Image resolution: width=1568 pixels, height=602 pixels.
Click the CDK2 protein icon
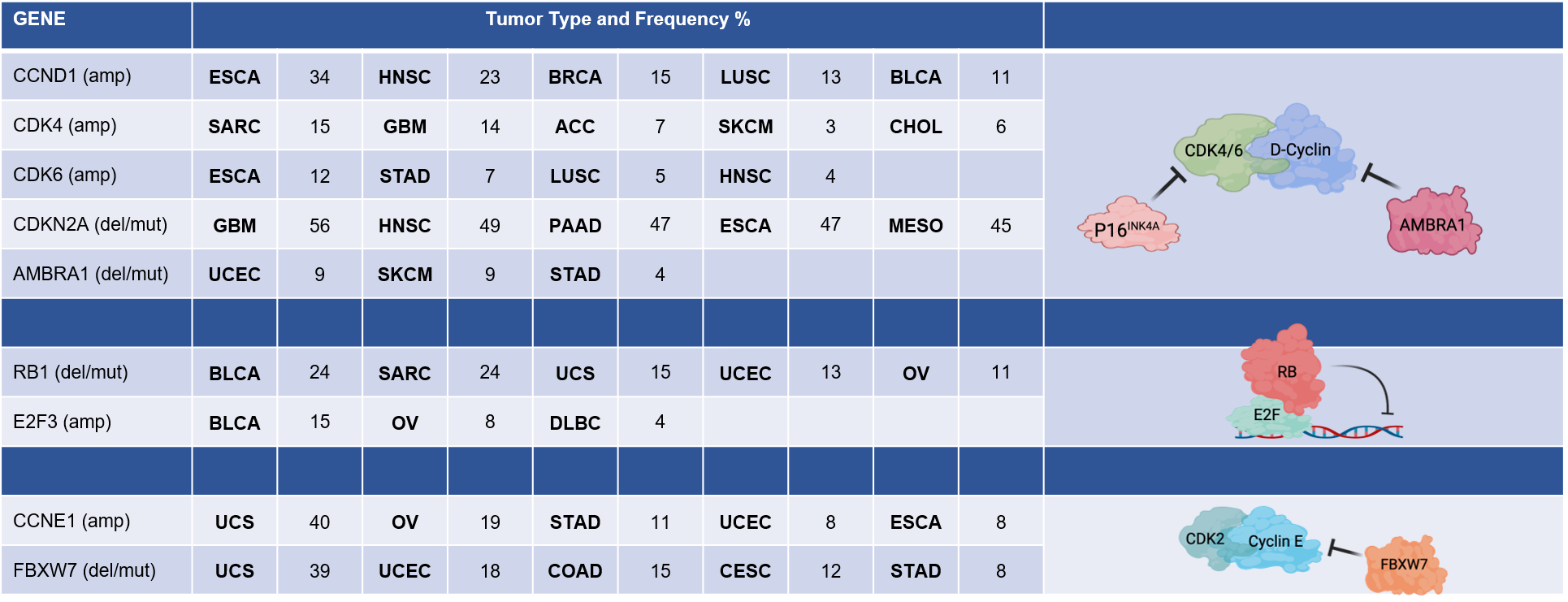coord(1205,537)
